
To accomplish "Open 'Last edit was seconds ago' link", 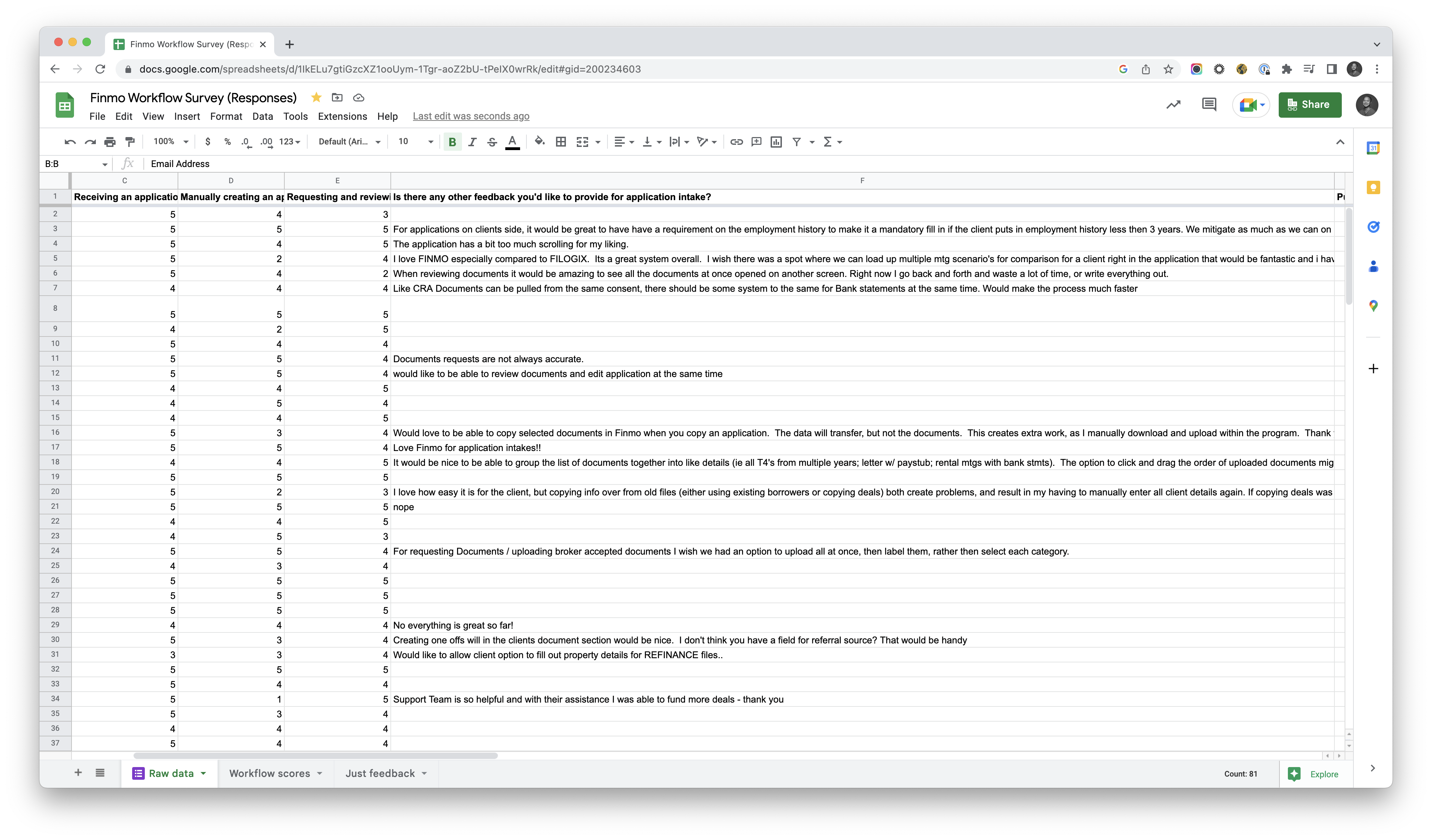I will pos(470,117).
